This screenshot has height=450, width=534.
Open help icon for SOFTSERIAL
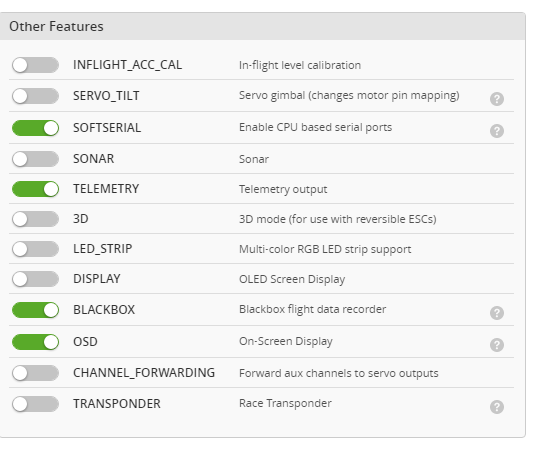497,131
